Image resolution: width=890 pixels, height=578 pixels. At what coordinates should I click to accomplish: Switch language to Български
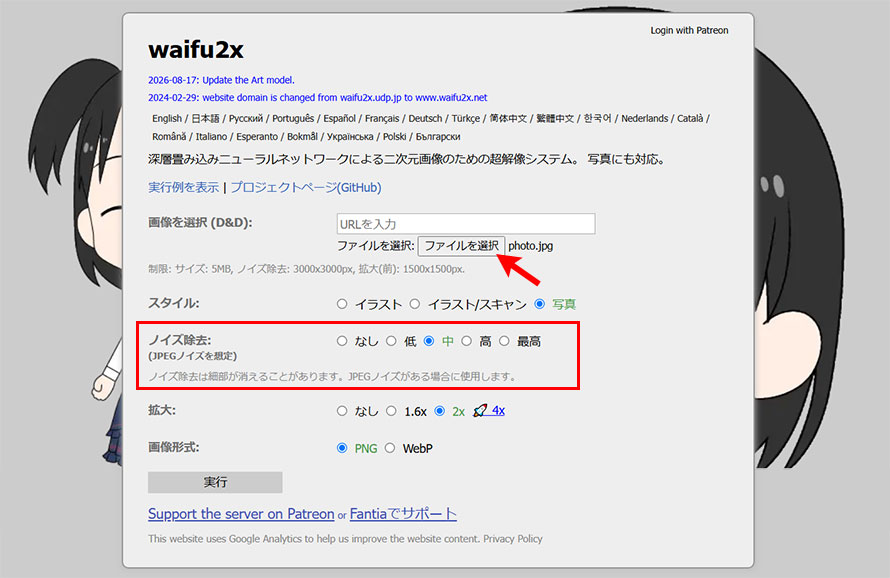(x=438, y=136)
